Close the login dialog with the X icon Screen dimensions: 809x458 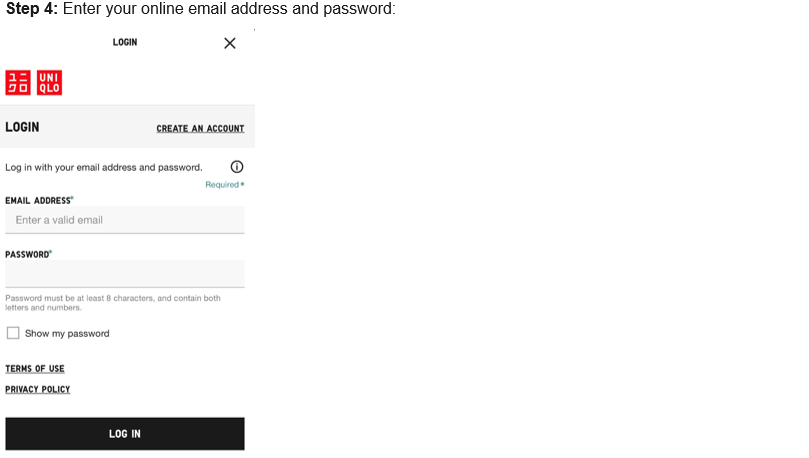[230, 43]
